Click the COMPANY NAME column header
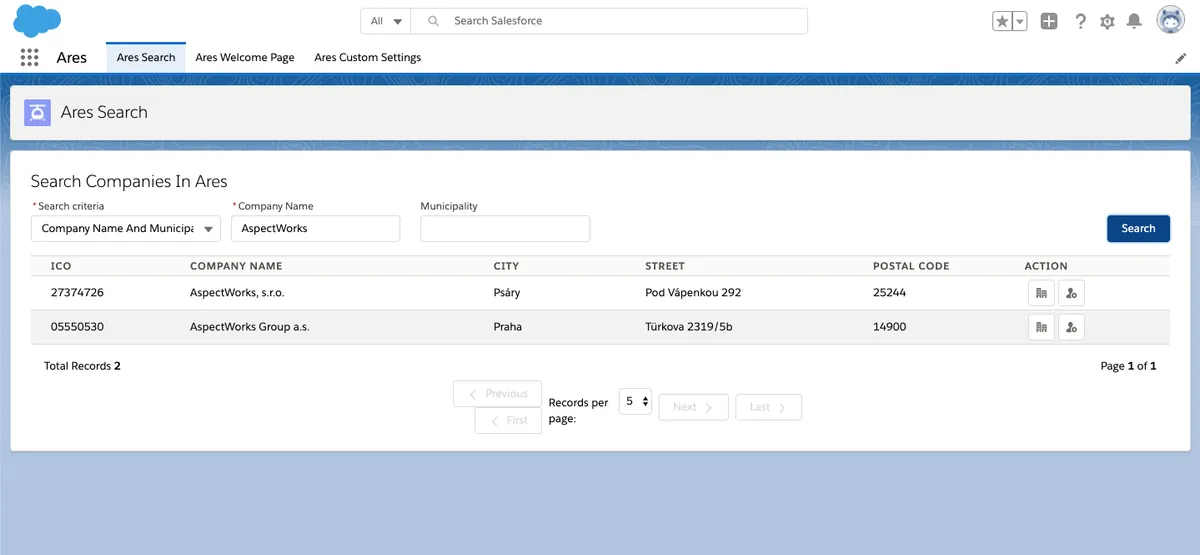The width and height of the screenshot is (1200, 555). 236,266
